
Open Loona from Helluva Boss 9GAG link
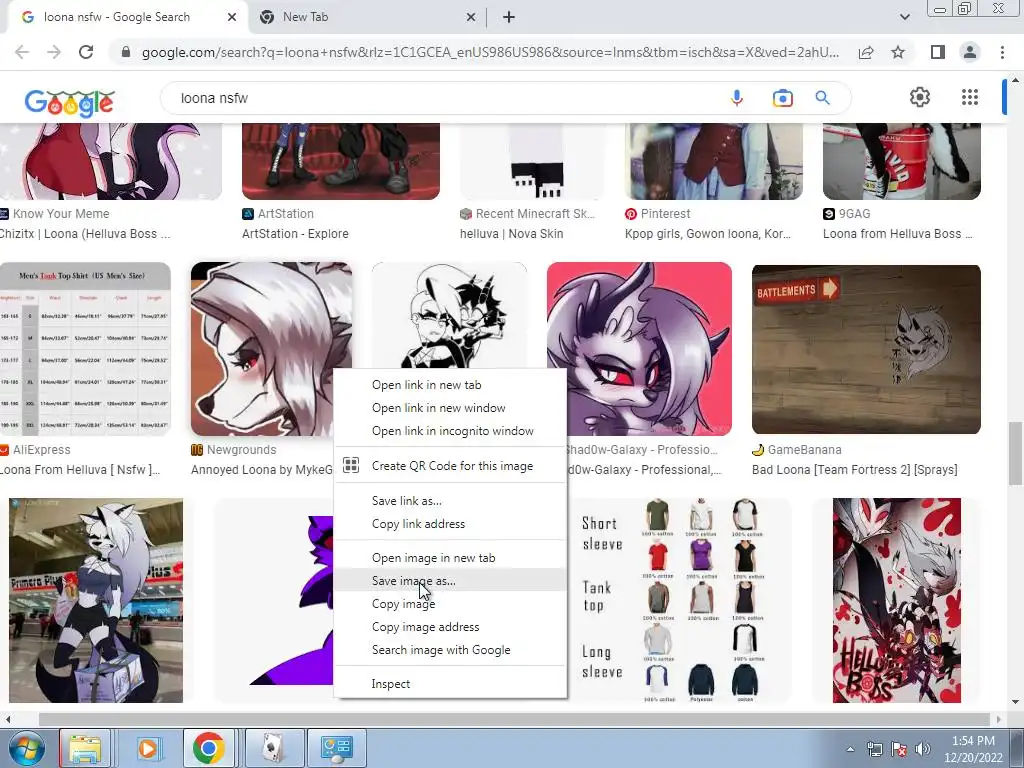897,234
